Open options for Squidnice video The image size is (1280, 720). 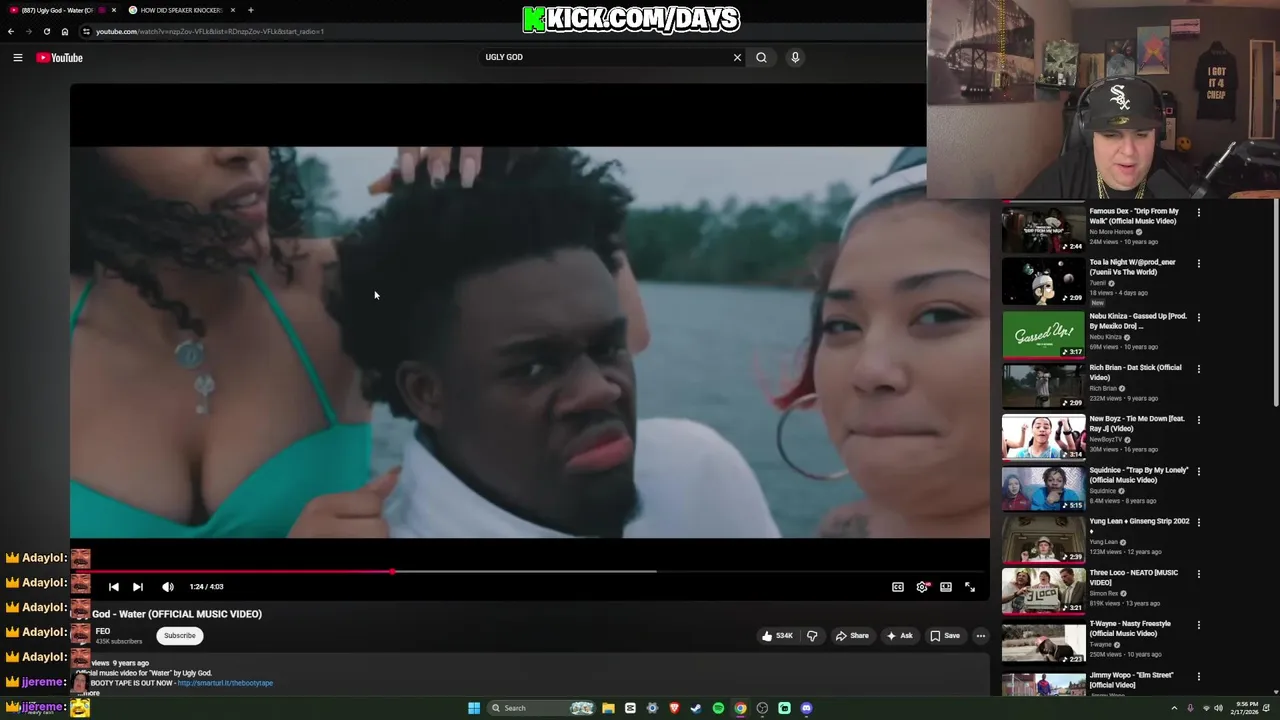point(1199,471)
